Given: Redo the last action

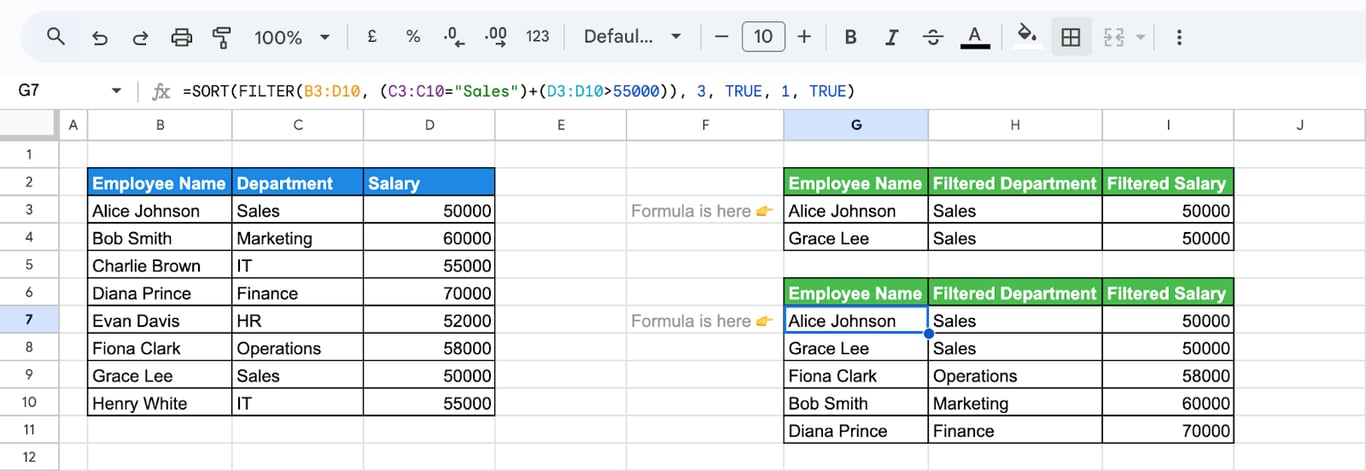Looking at the screenshot, I should [x=141, y=37].
